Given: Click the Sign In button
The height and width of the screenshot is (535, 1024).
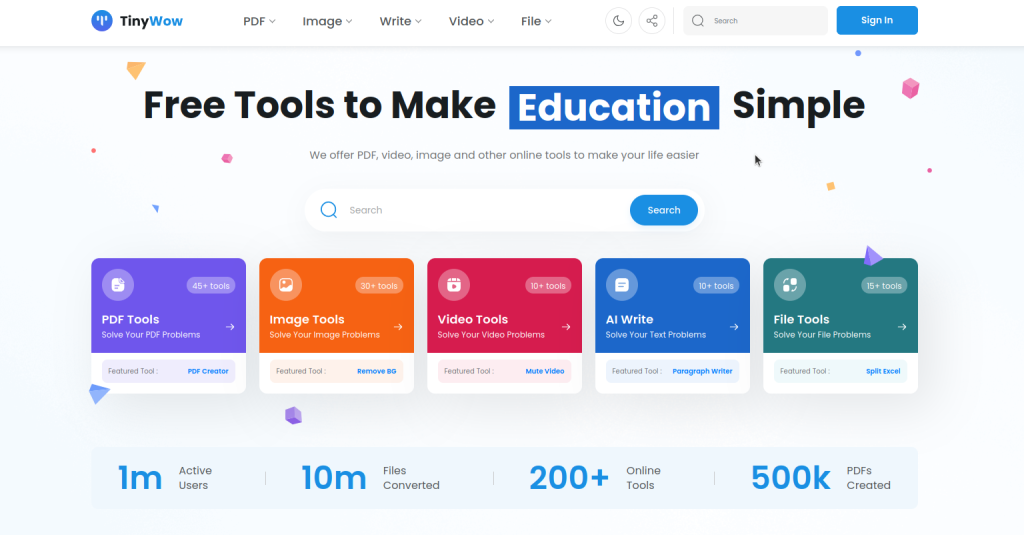Looking at the screenshot, I should tap(877, 20).
